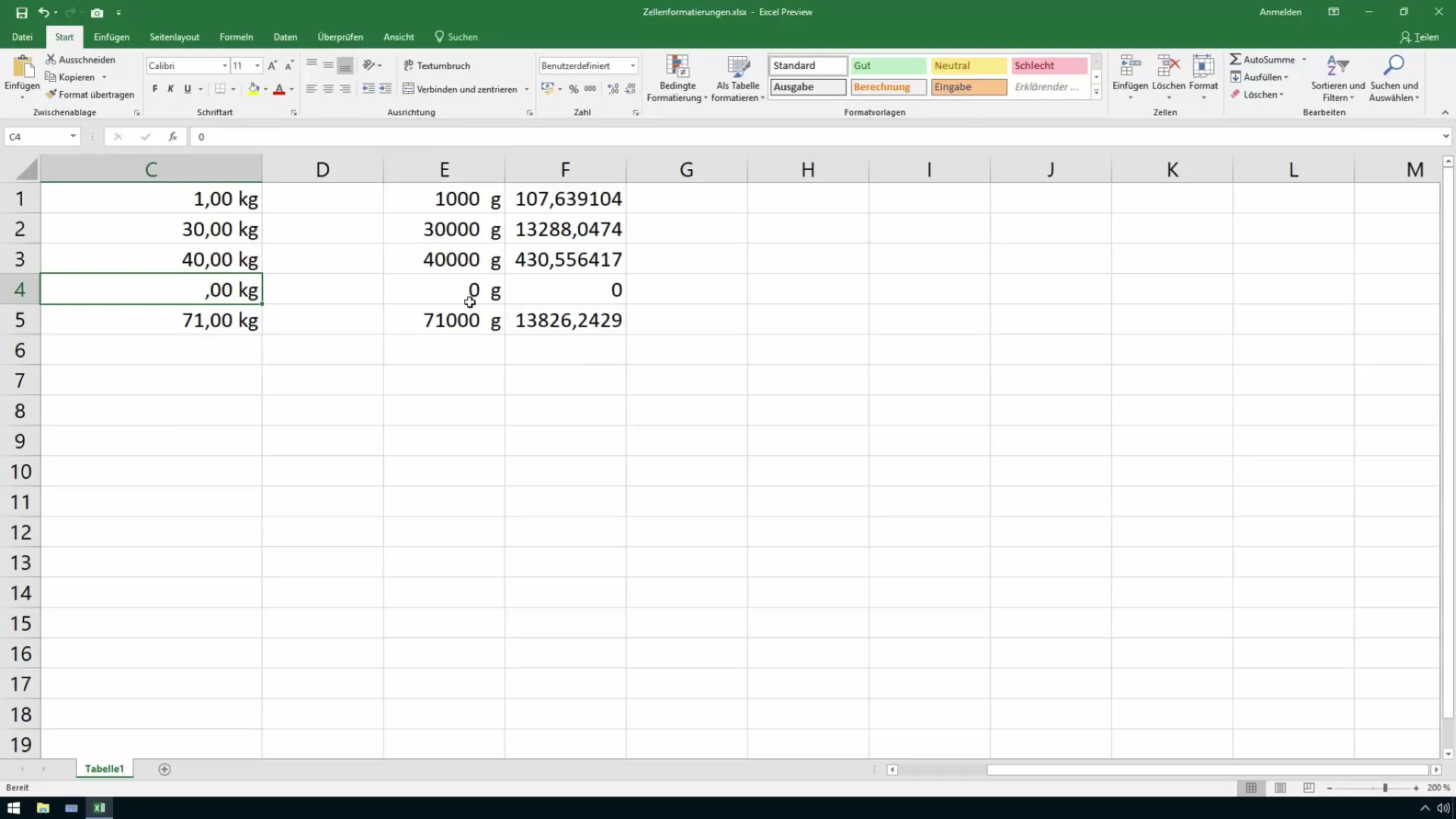The width and height of the screenshot is (1456, 819).
Task: Click Textumbruch wrap text button
Action: point(437,66)
